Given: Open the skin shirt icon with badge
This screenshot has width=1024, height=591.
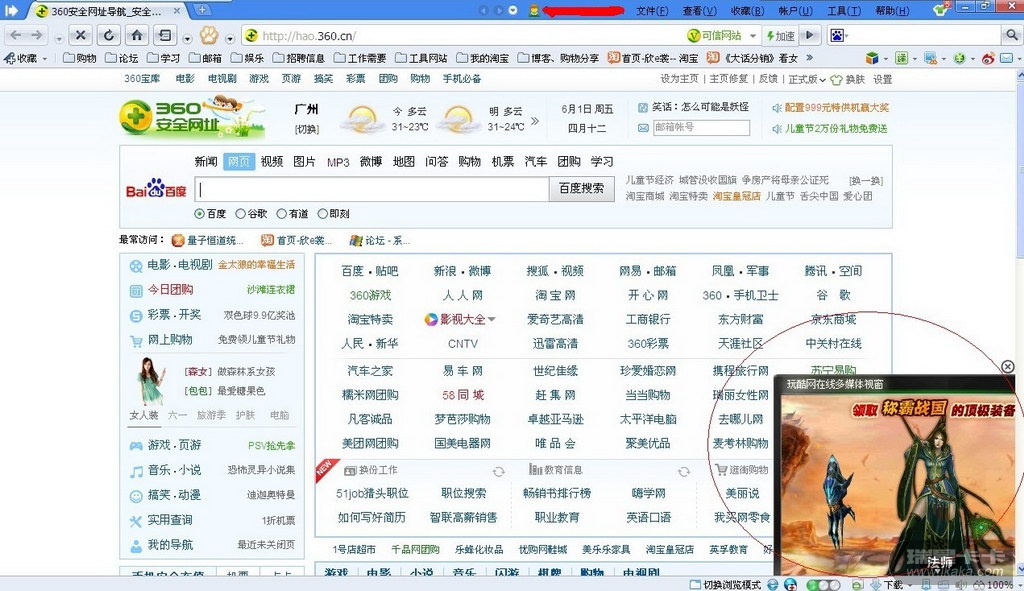Looking at the screenshot, I should (940, 9).
